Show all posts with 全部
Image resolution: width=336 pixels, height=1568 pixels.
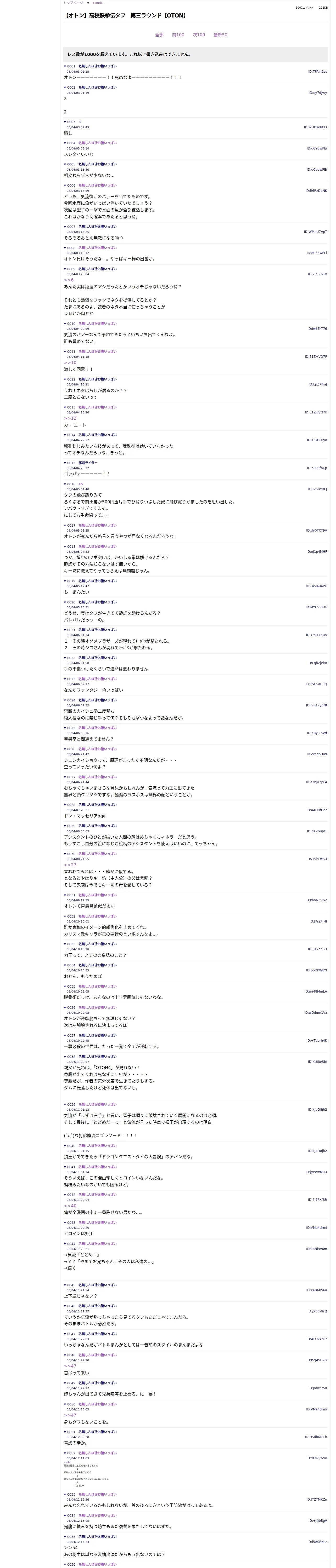159,35
